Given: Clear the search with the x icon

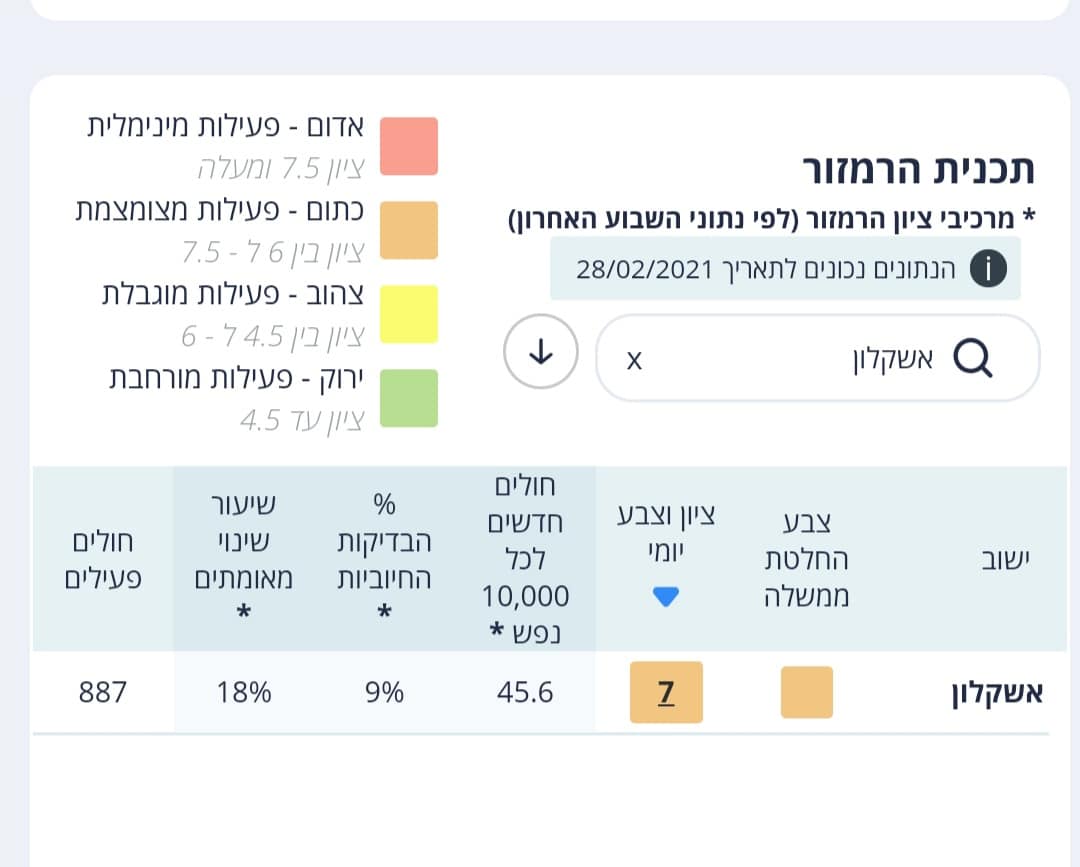Looking at the screenshot, I should (x=634, y=360).
